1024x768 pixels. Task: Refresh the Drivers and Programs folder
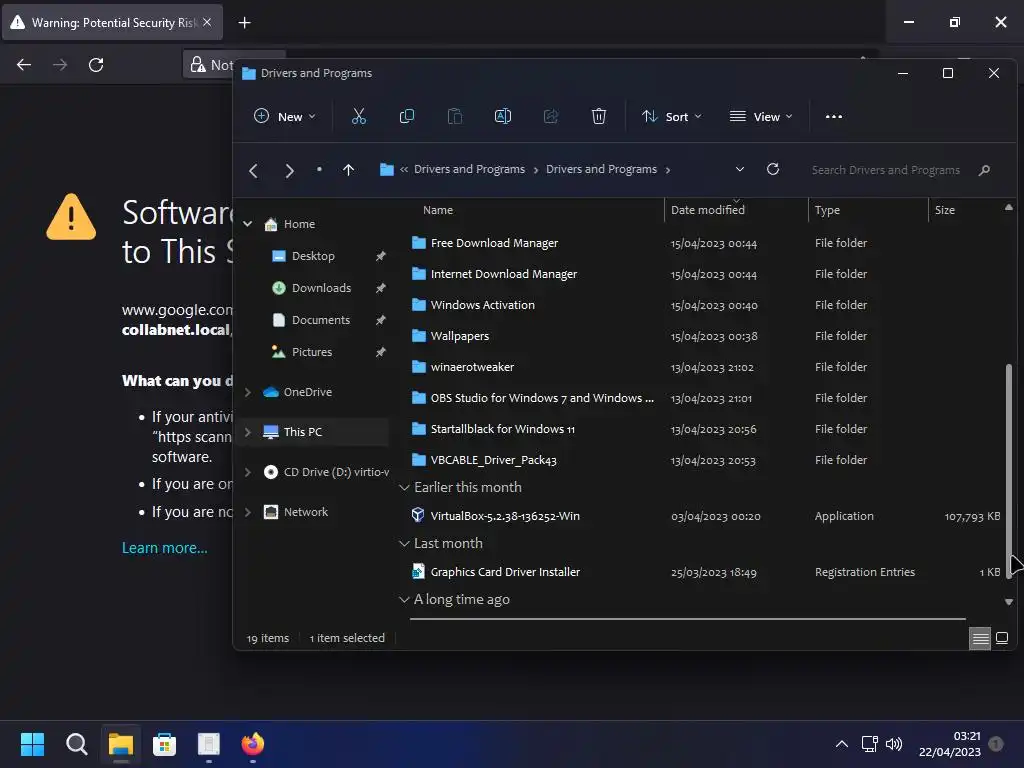pos(773,169)
